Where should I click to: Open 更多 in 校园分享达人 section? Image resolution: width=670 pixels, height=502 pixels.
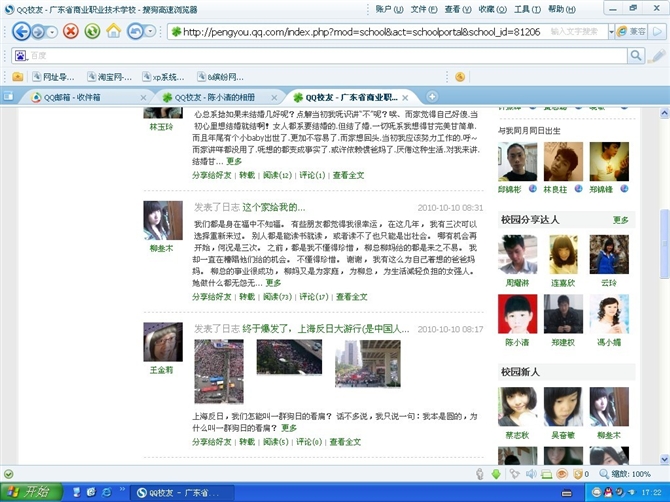620,220
